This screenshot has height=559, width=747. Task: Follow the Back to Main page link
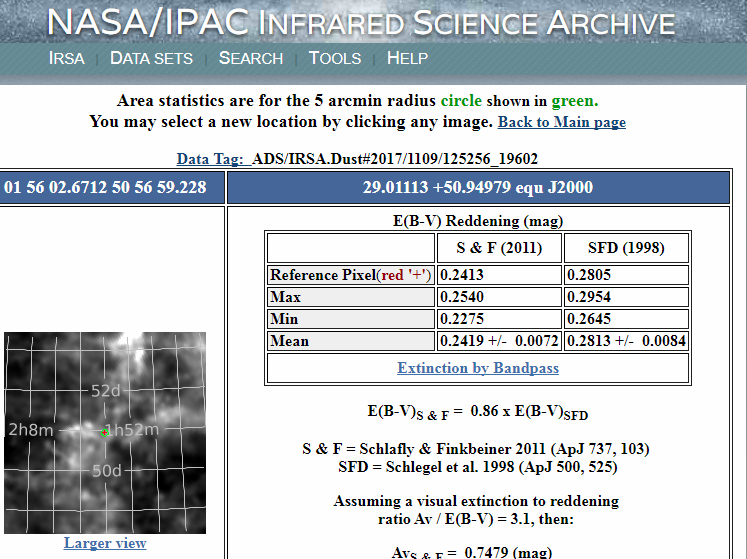tap(562, 122)
